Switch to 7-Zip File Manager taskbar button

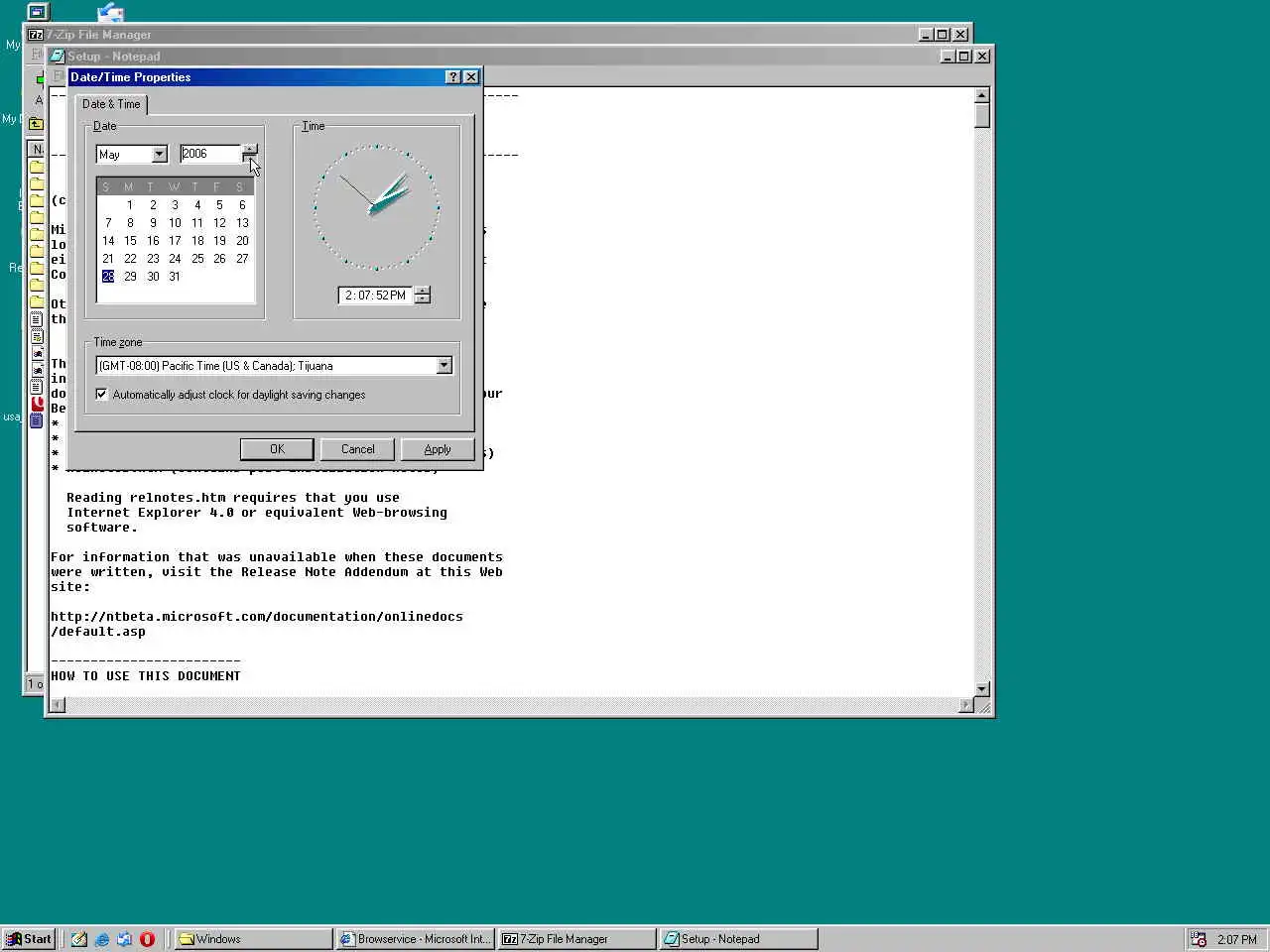pos(576,939)
